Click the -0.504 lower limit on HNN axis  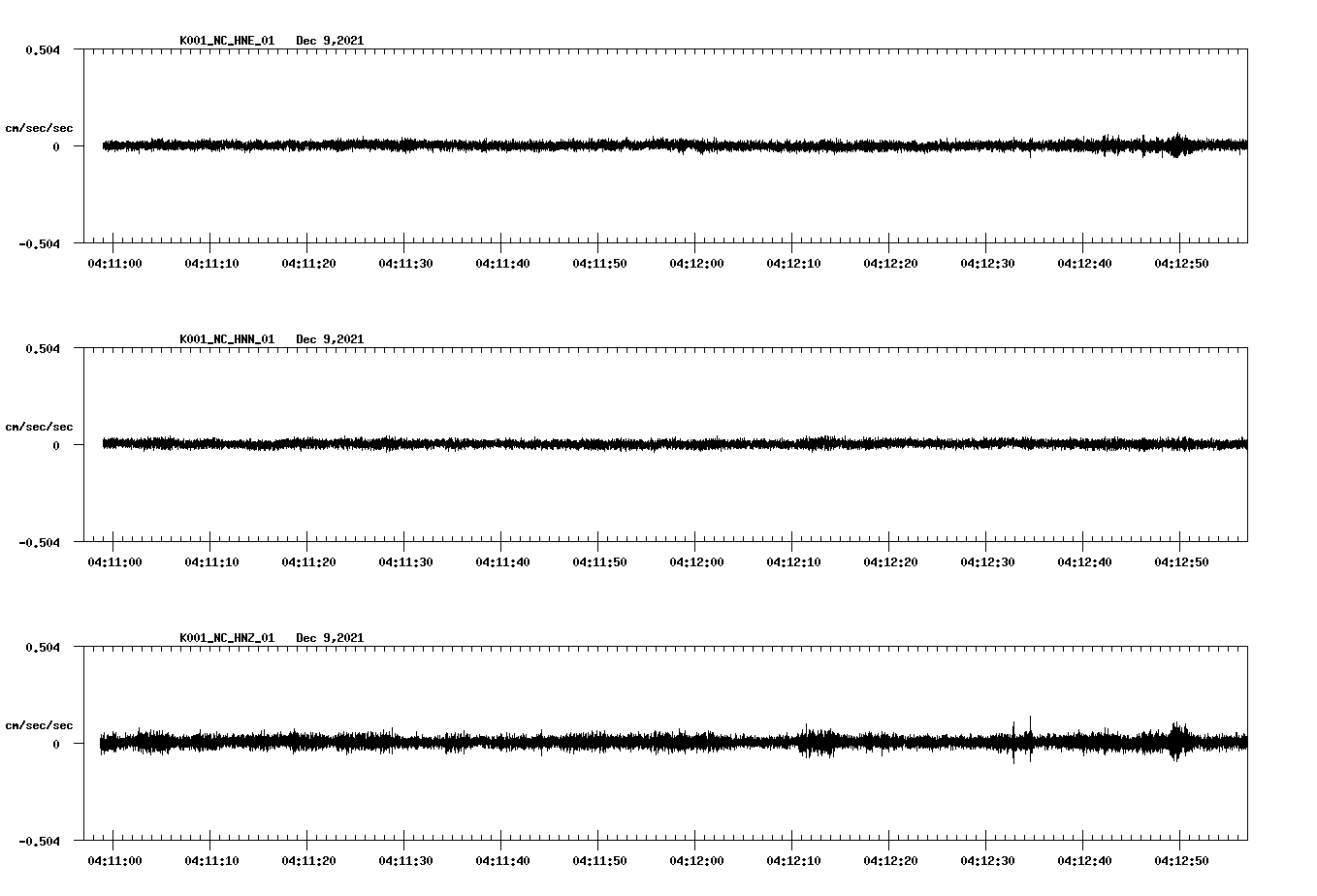click(x=39, y=542)
